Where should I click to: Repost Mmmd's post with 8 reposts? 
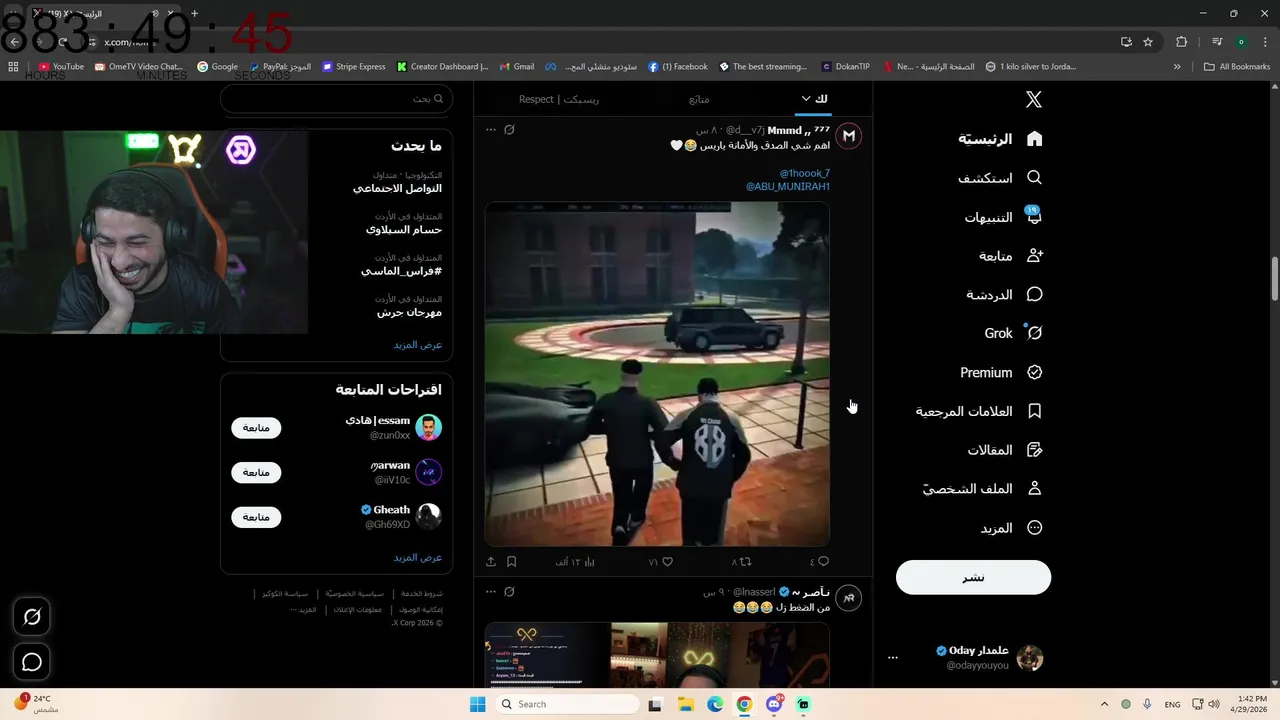741,562
